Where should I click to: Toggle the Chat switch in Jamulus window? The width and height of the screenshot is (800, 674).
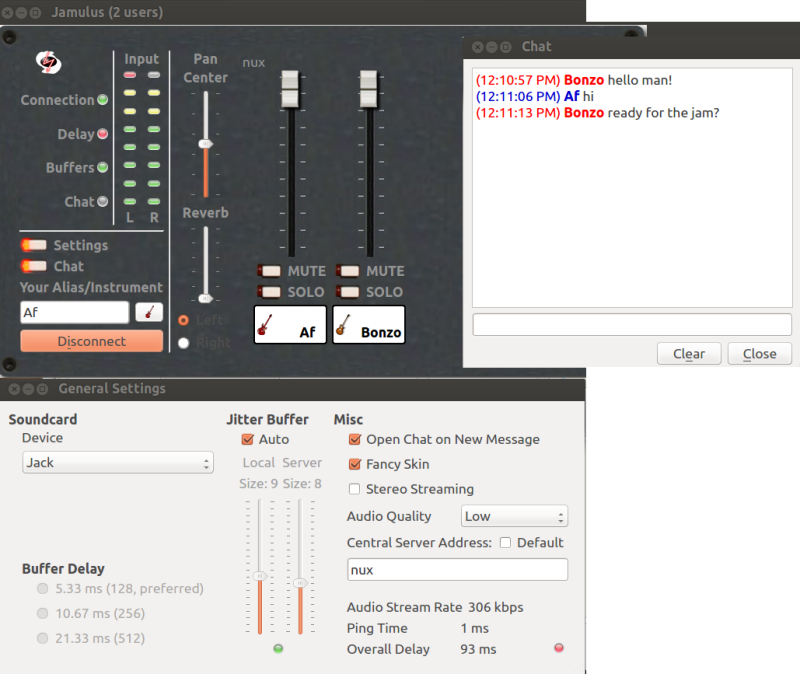coord(34,266)
